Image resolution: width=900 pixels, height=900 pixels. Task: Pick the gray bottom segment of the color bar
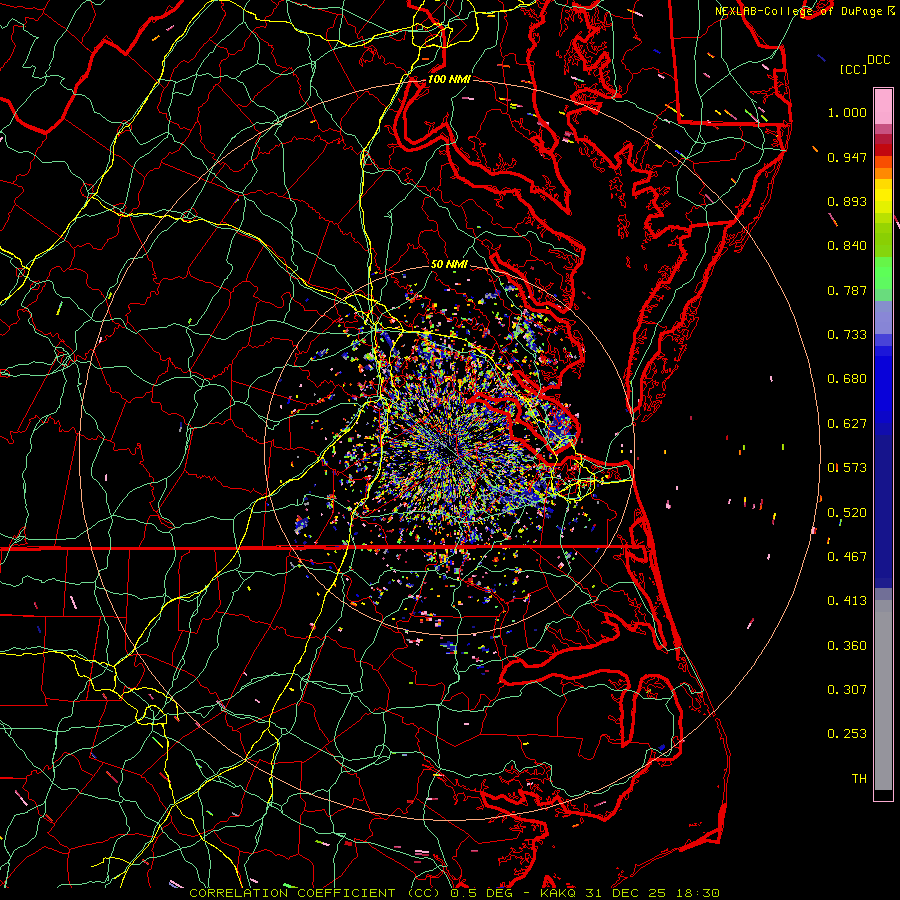point(883,695)
